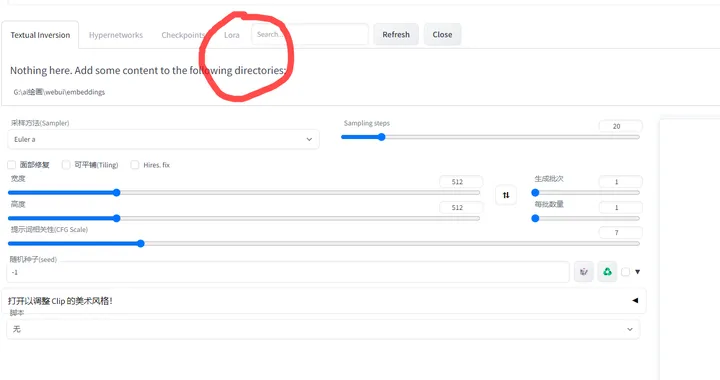
Task: Select the Textual Inversion tab
Action: point(40,35)
